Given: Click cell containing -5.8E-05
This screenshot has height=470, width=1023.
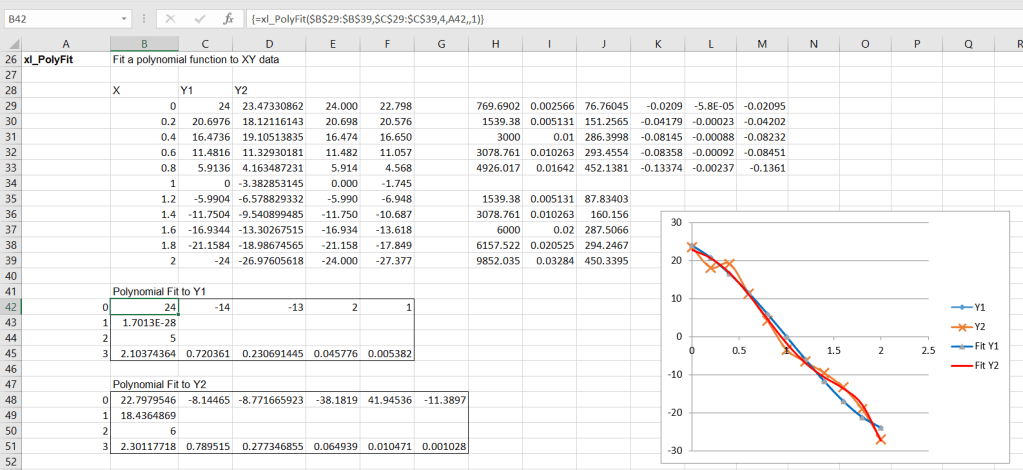Looking at the screenshot, I should click(x=710, y=106).
